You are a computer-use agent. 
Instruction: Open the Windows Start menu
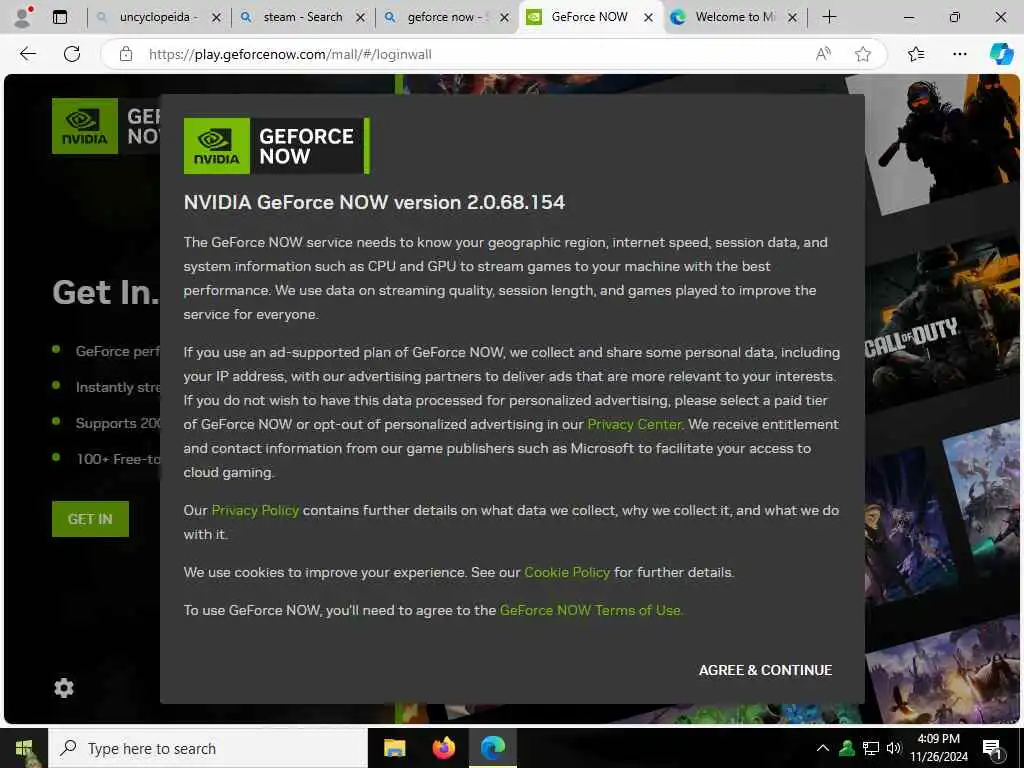tap(24, 748)
